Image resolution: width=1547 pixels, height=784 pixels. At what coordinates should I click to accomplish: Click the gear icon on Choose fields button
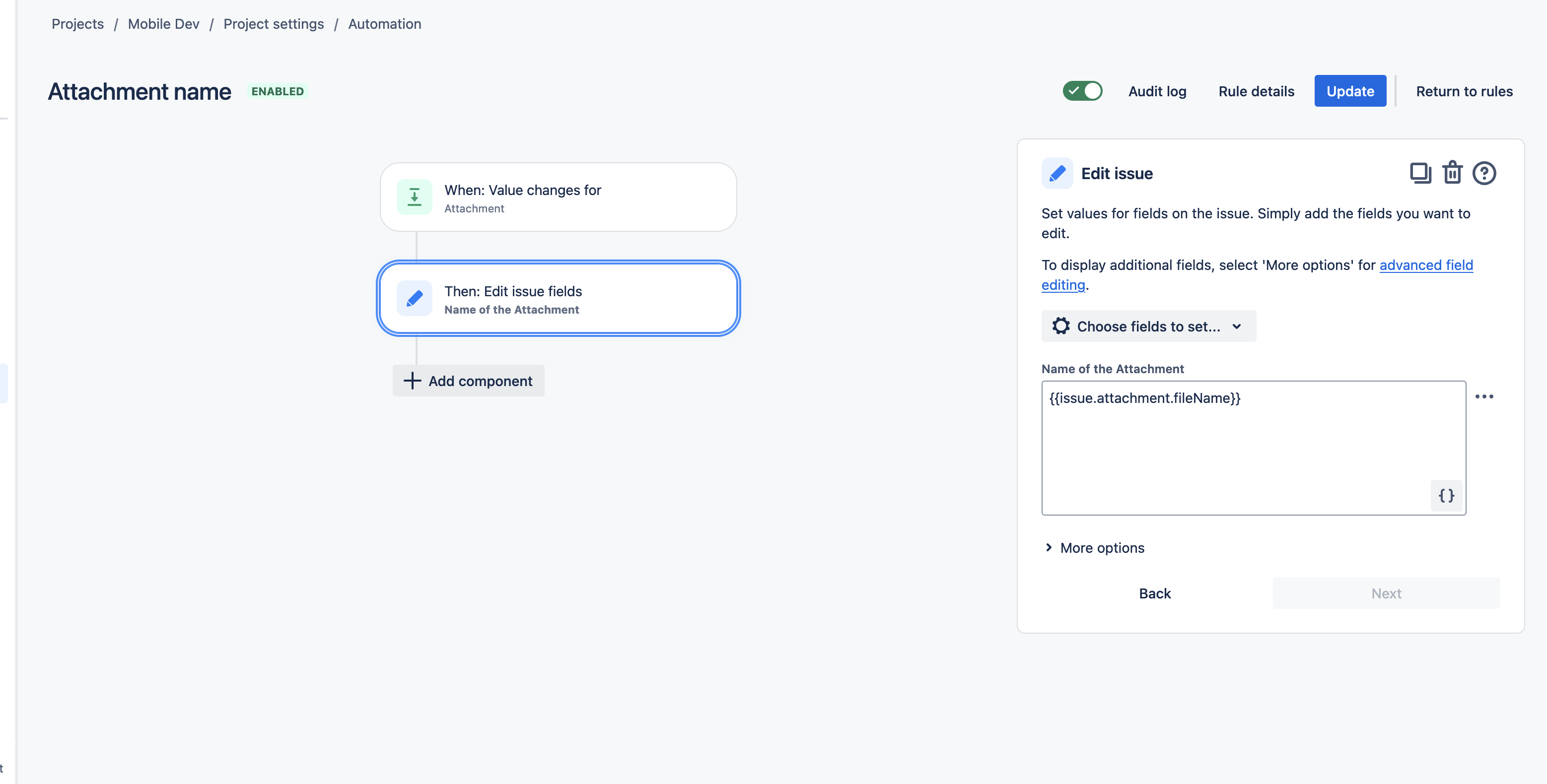1061,326
